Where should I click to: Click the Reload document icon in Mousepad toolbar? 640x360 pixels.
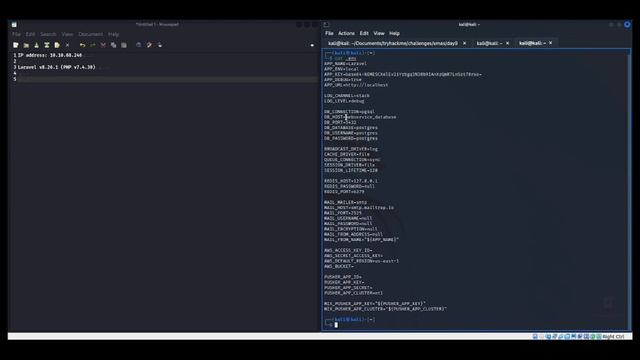click(57, 45)
